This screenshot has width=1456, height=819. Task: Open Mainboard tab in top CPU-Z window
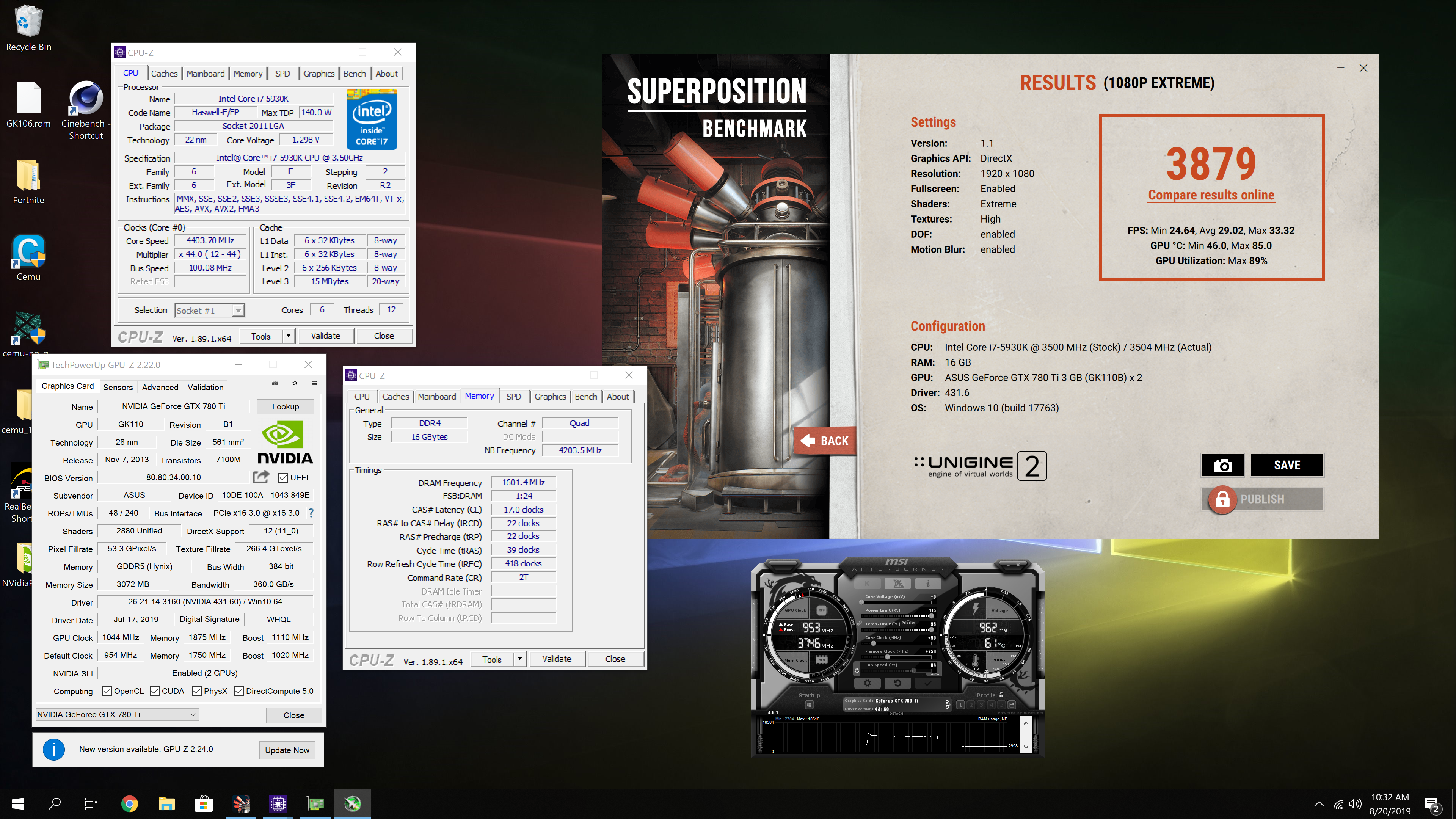pyautogui.click(x=205, y=74)
